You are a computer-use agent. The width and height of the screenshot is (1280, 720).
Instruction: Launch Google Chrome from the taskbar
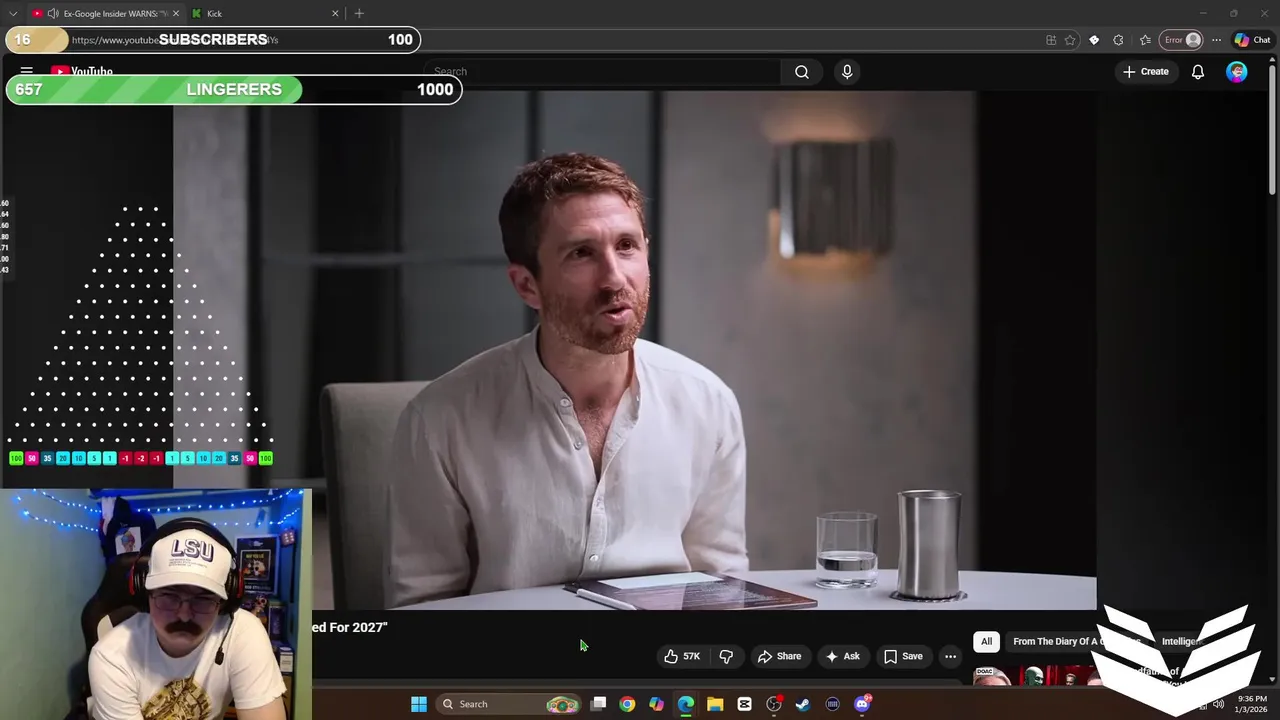[x=627, y=704]
